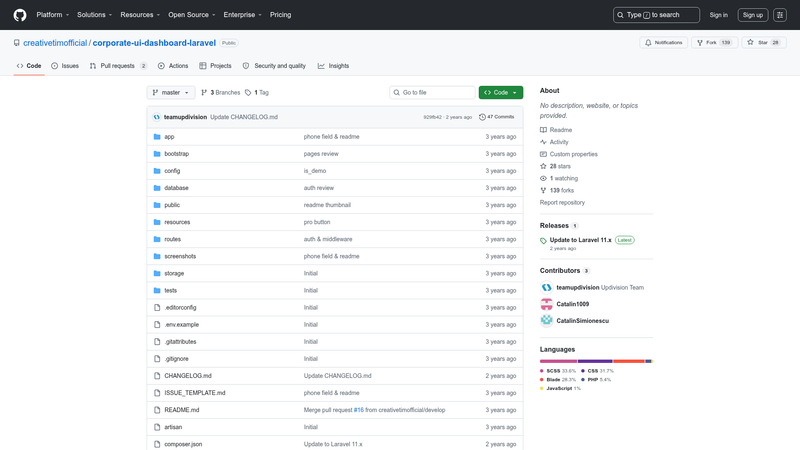Open the green Code dropdown

click(x=501, y=92)
